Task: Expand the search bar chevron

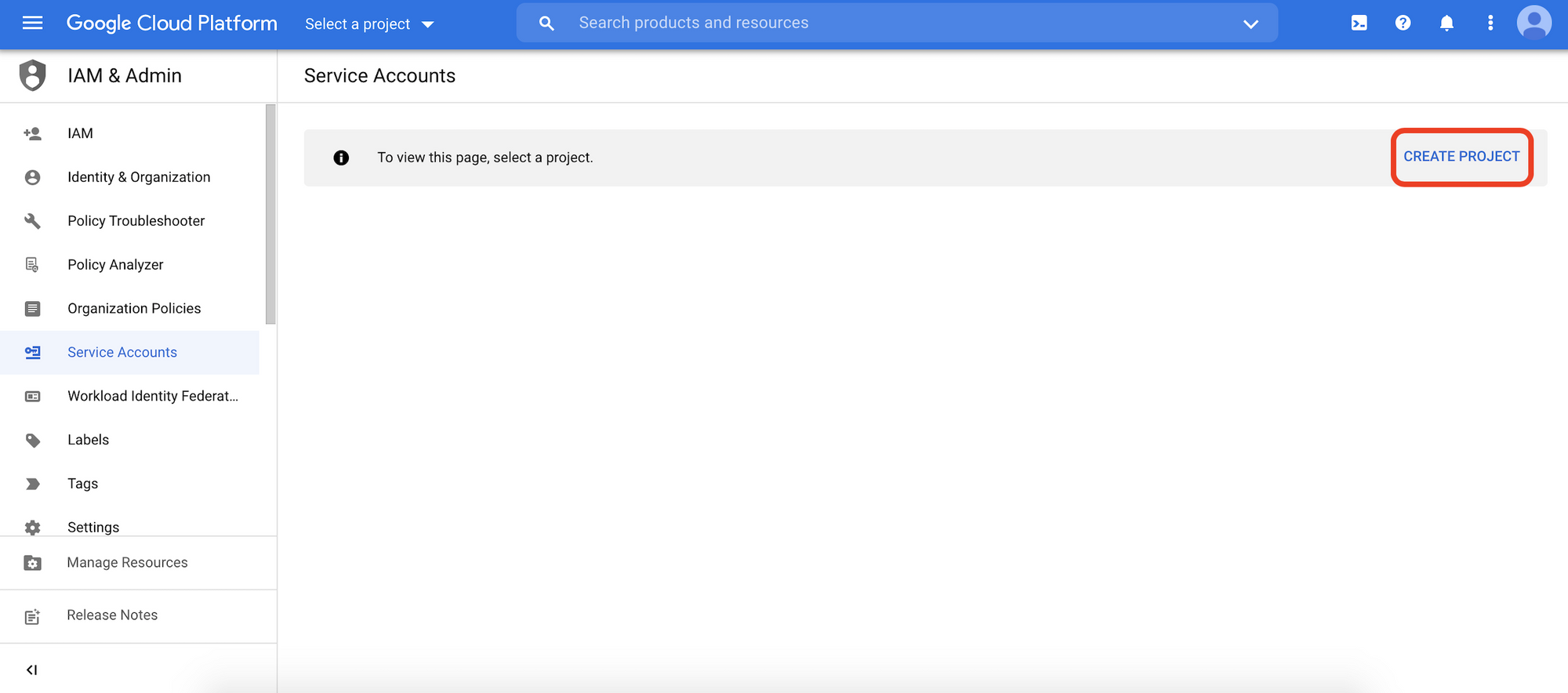Action: tap(1250, 24)
